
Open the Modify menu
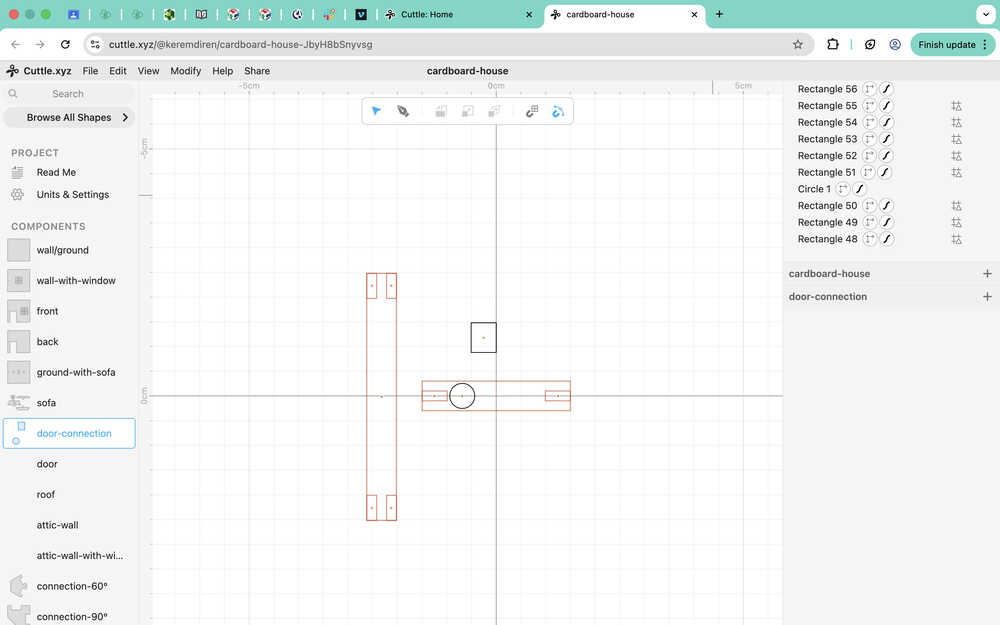[185, 71]
